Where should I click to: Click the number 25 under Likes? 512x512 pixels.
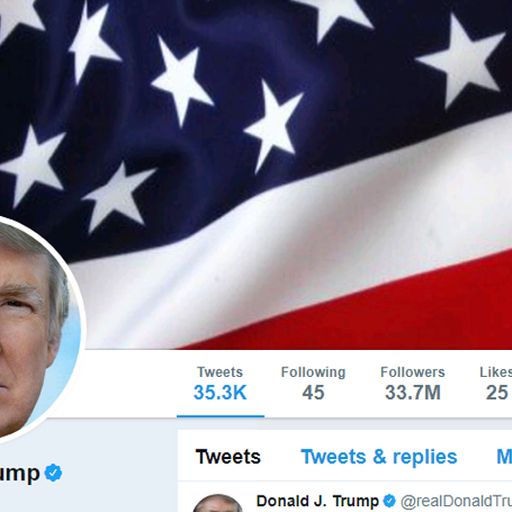[497, 392]
